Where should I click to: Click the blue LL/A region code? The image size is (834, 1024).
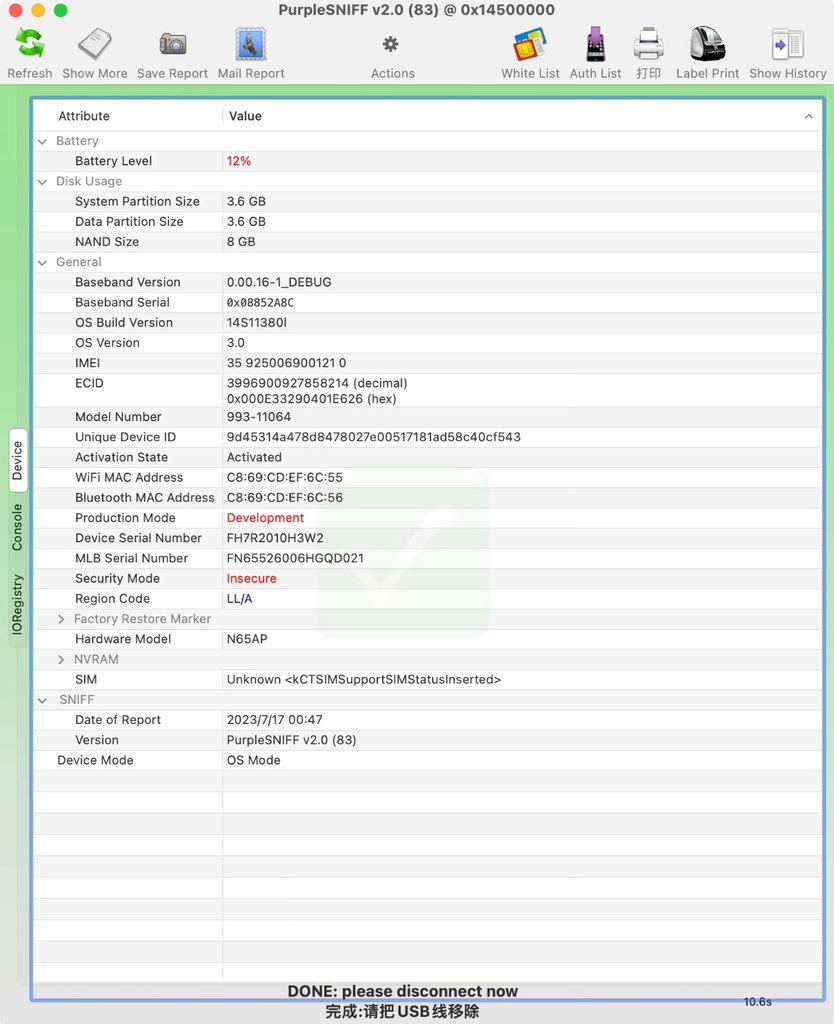tap(239, 599)
